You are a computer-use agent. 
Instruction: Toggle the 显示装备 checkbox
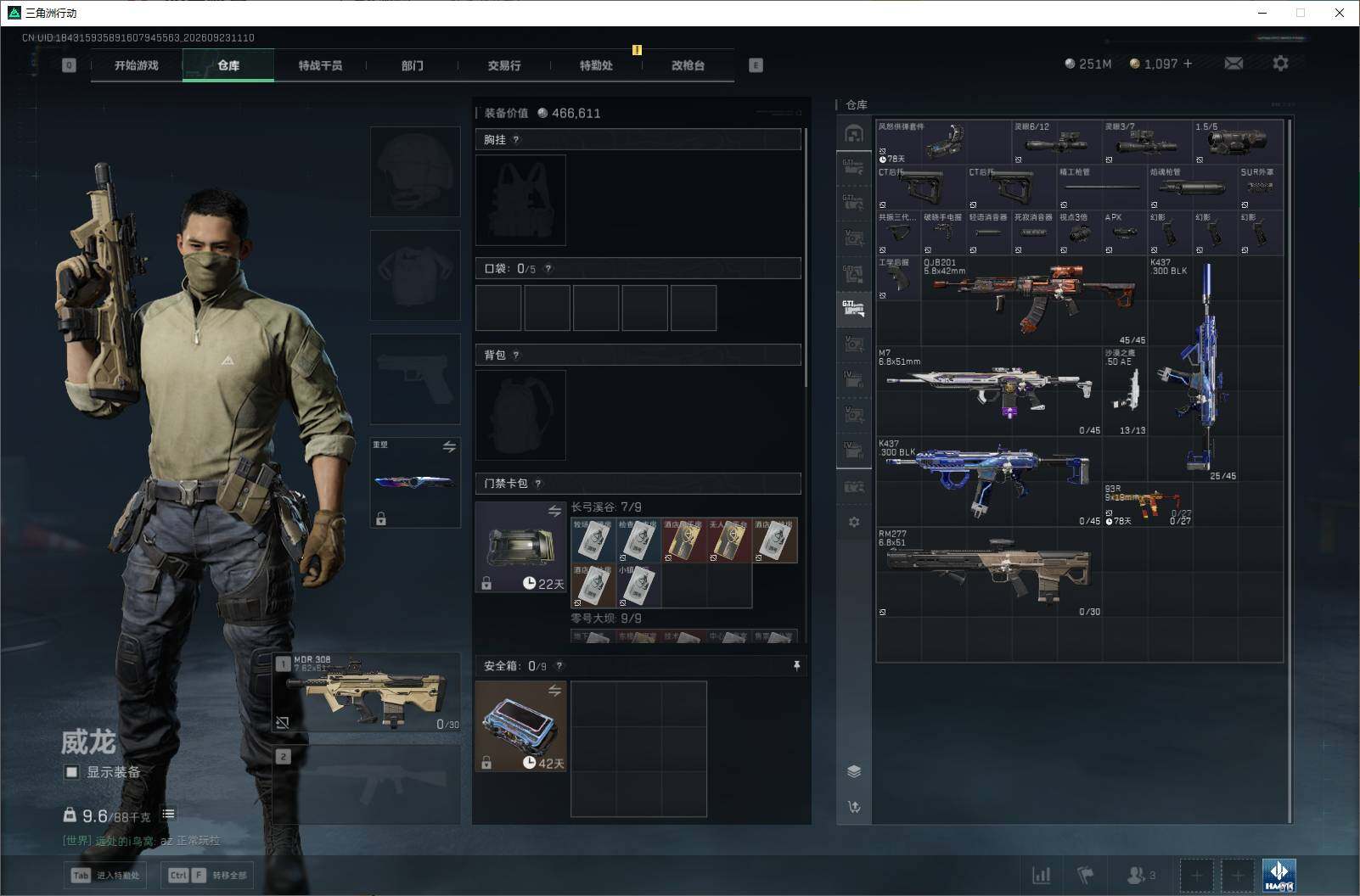(x=72, y=772)
